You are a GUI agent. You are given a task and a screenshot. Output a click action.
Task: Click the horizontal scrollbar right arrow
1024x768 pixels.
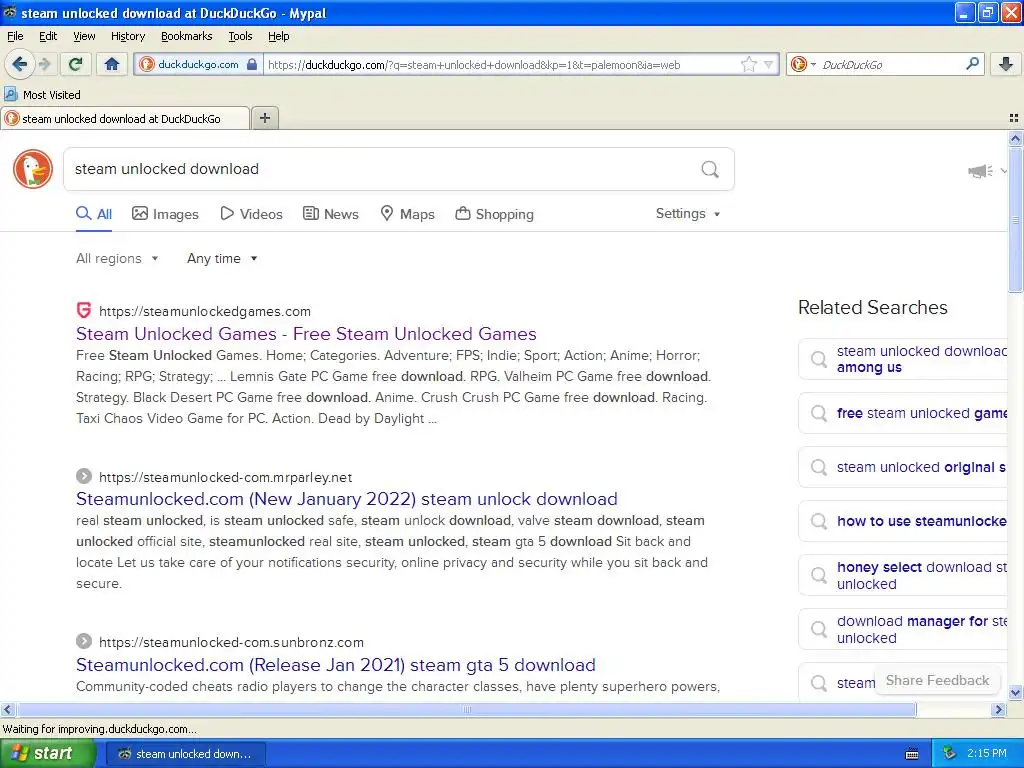[x=998, y=709]
